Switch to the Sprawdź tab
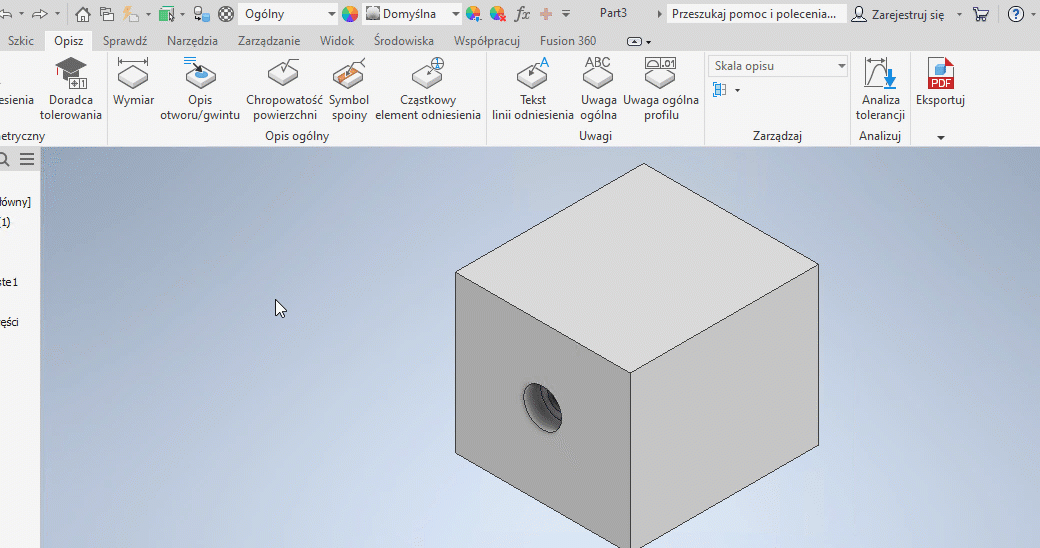The width and height of the screenshot is (1040, 548). [x=125, y=40]
